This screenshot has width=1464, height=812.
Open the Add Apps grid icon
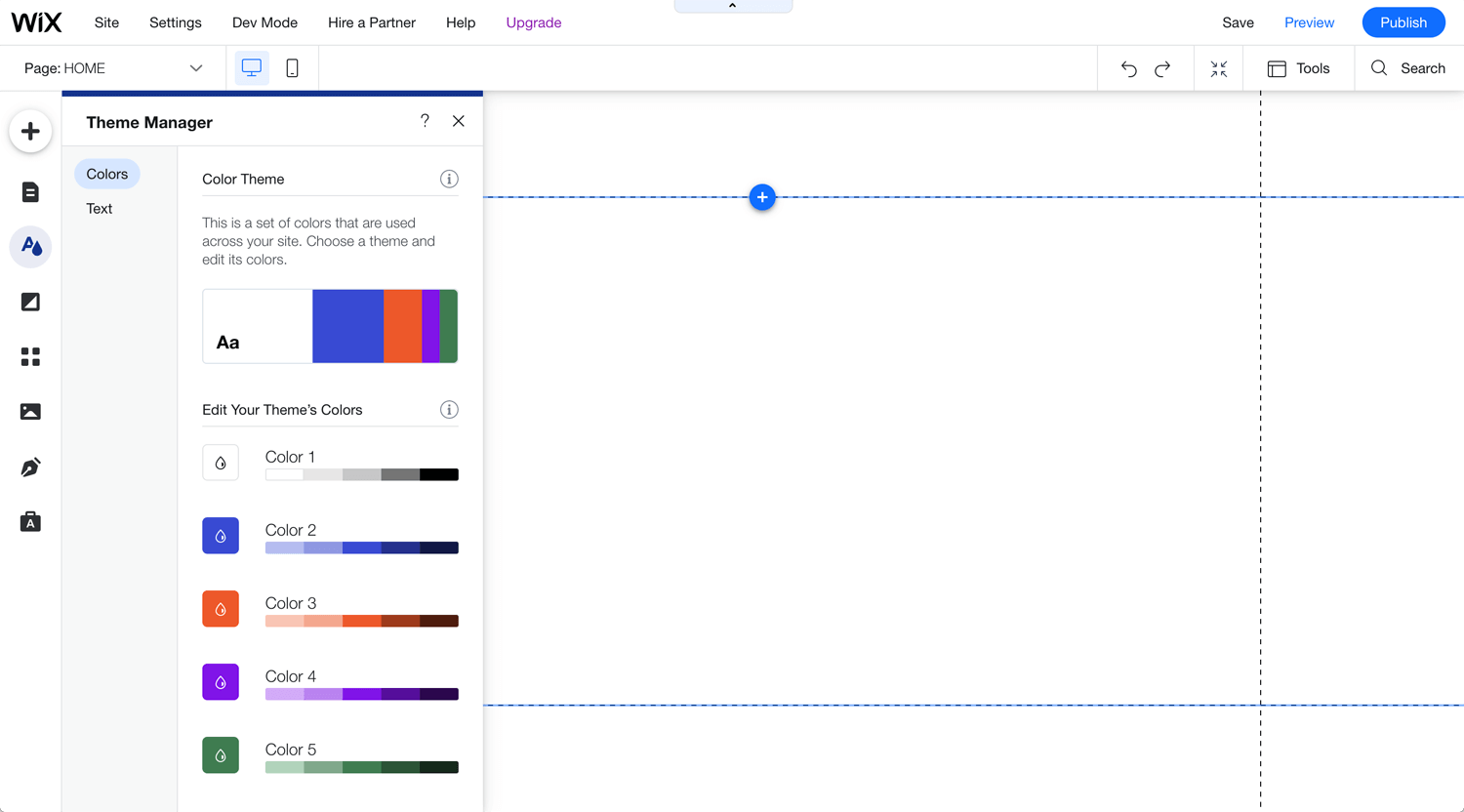coord(30,357)
